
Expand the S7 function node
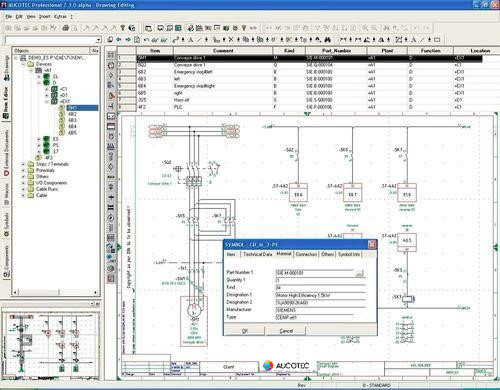tap(39, 151)
